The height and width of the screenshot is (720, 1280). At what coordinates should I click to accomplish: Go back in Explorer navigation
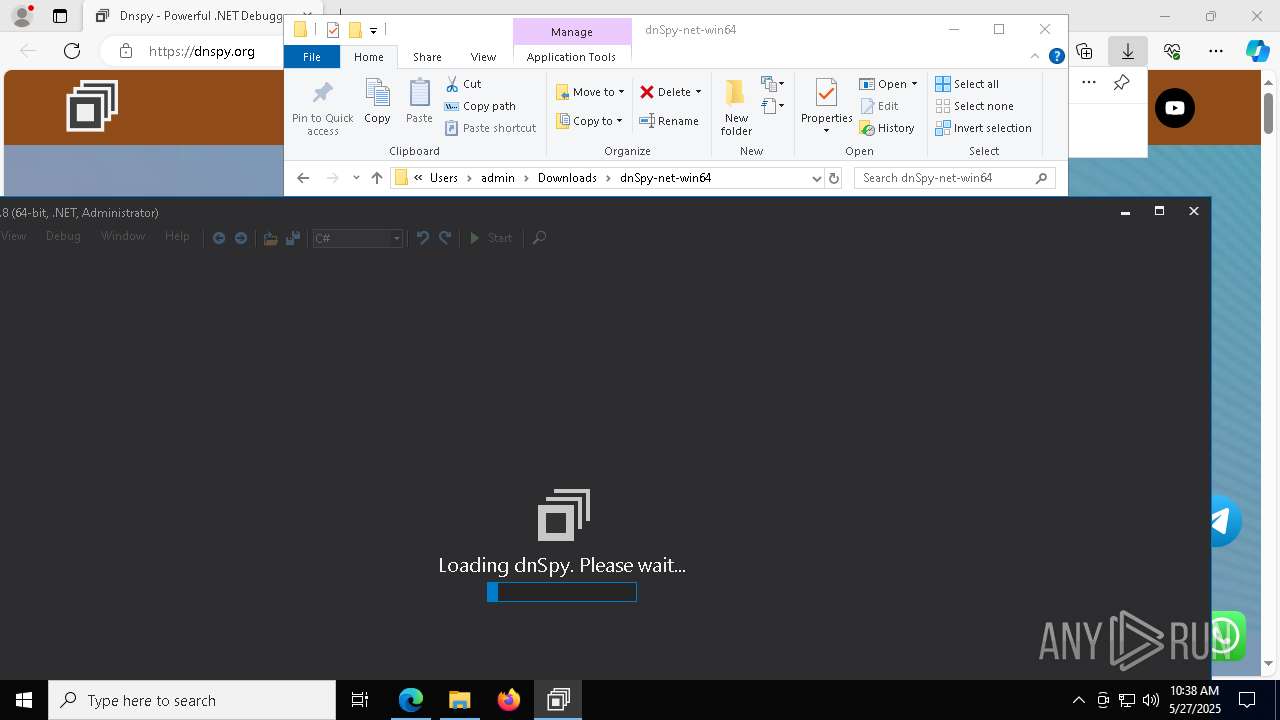303,178
